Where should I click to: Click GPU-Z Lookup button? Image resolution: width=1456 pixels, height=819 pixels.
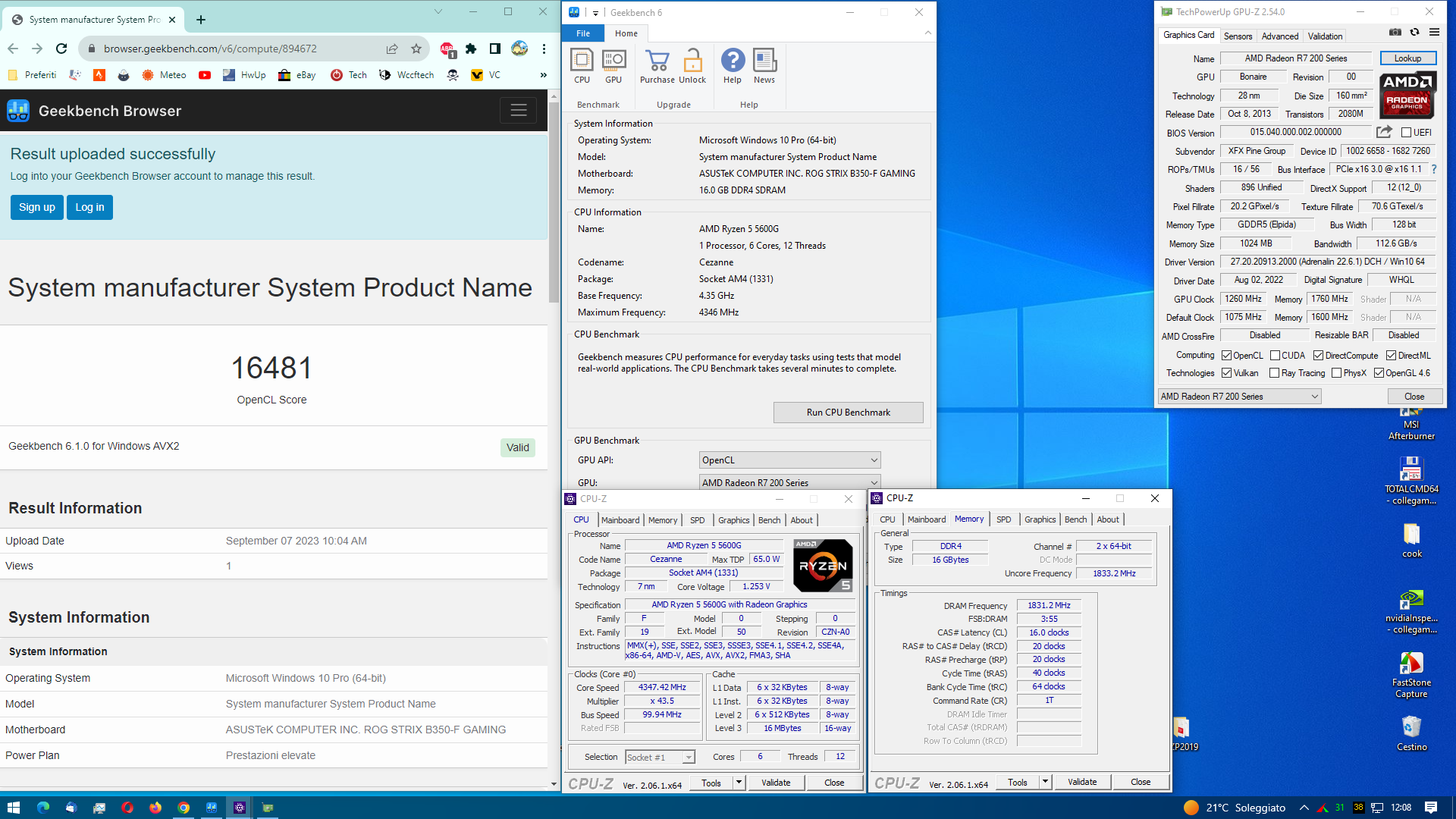tap(1407, 58)
